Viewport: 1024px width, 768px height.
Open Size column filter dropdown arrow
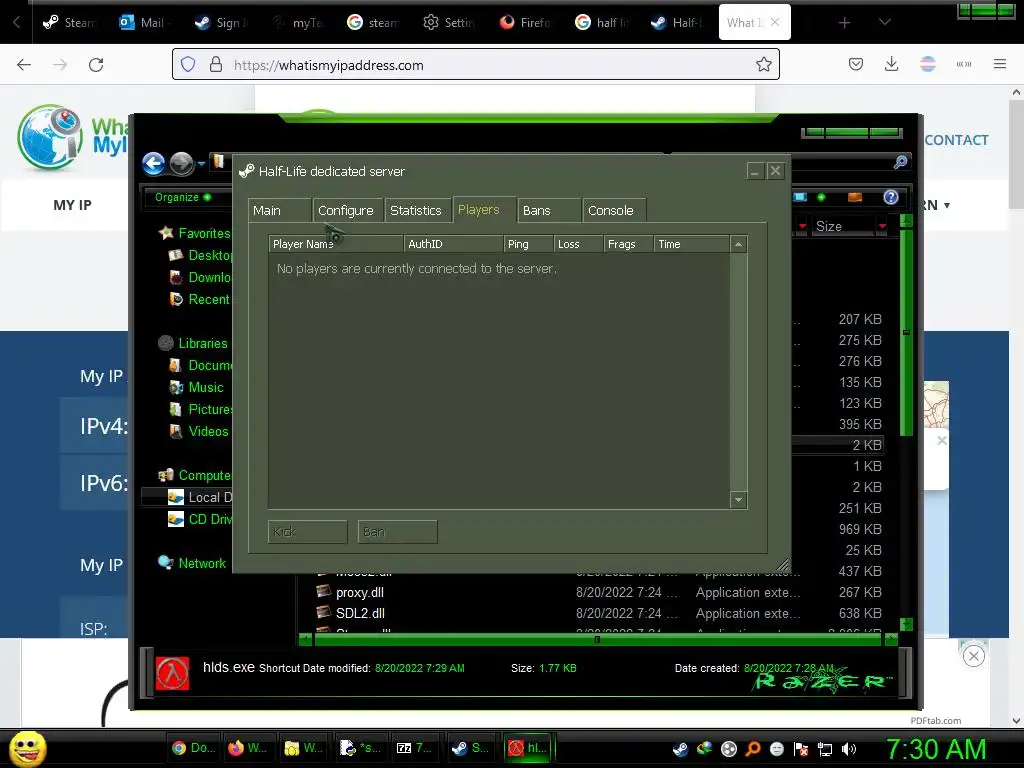pos(882,226)
